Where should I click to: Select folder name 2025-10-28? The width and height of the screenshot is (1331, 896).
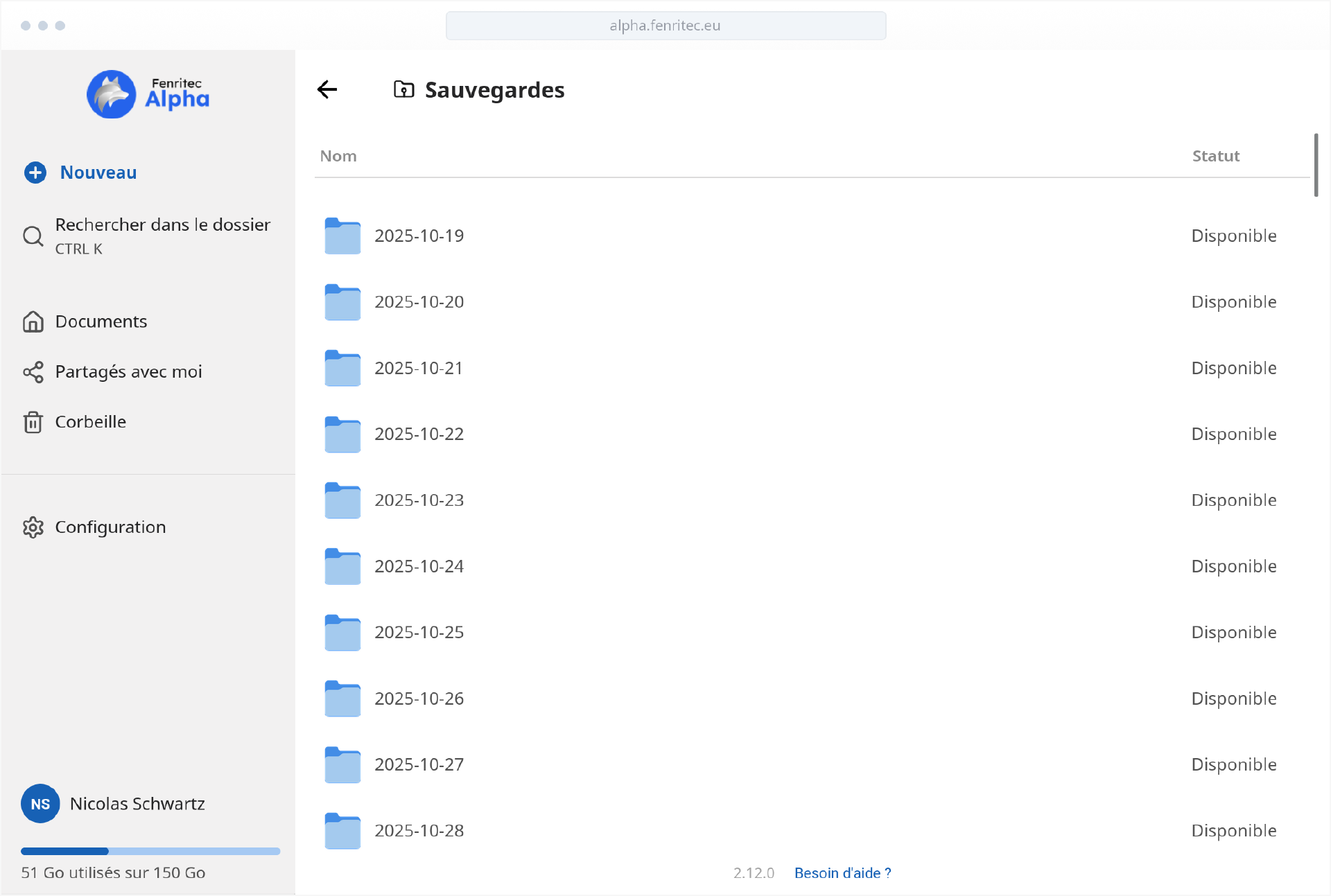point(419,831)
